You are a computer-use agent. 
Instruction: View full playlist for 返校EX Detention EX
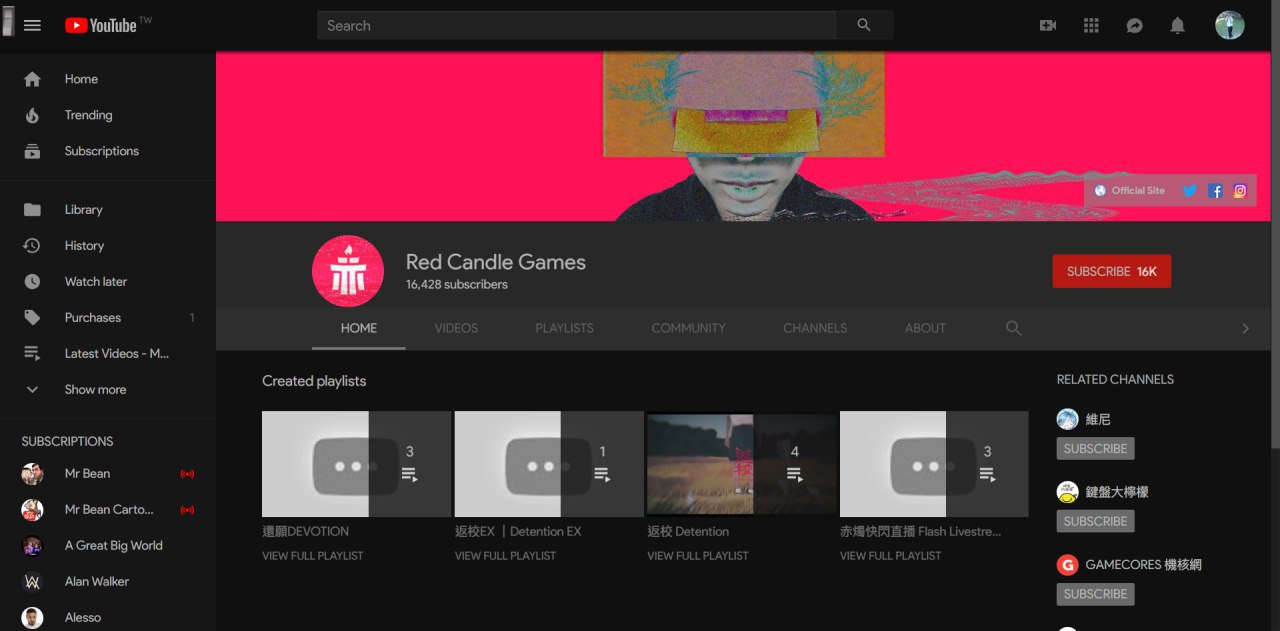pos(505,556)
